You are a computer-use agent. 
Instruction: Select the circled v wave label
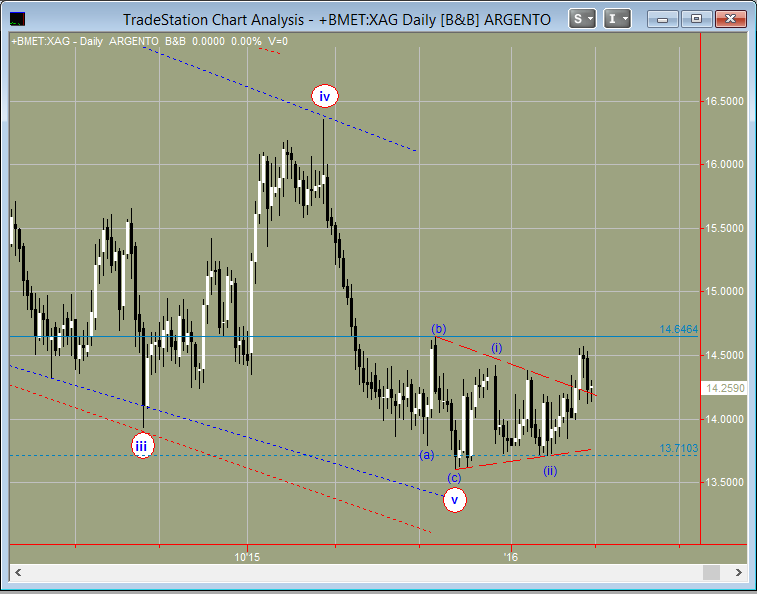454,500
